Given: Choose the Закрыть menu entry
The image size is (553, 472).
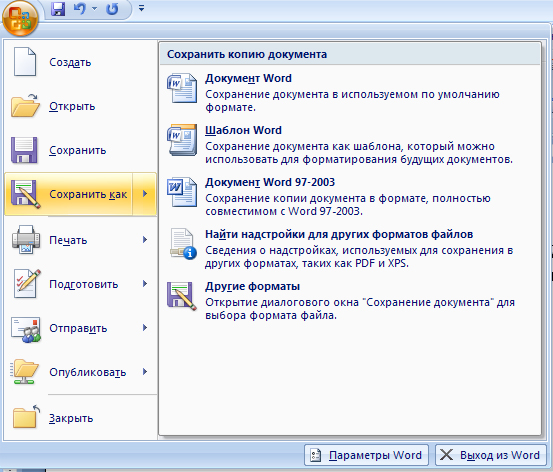Looking at the screenshot, I should coord(81,418).
